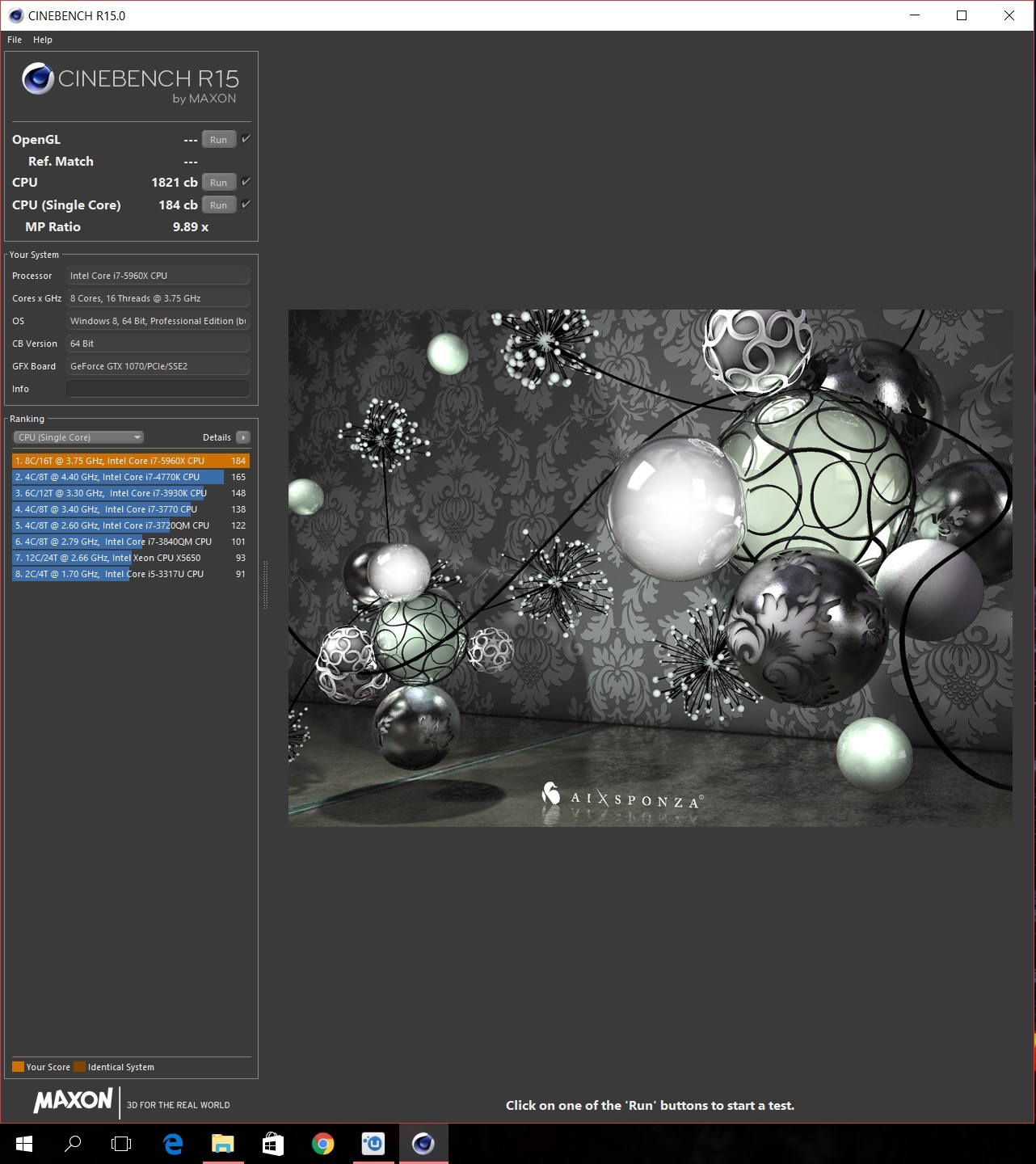Viewport: 1036px width, 1164px height.
Task: Click the MAXON logo
Action: coord(74,1101)
